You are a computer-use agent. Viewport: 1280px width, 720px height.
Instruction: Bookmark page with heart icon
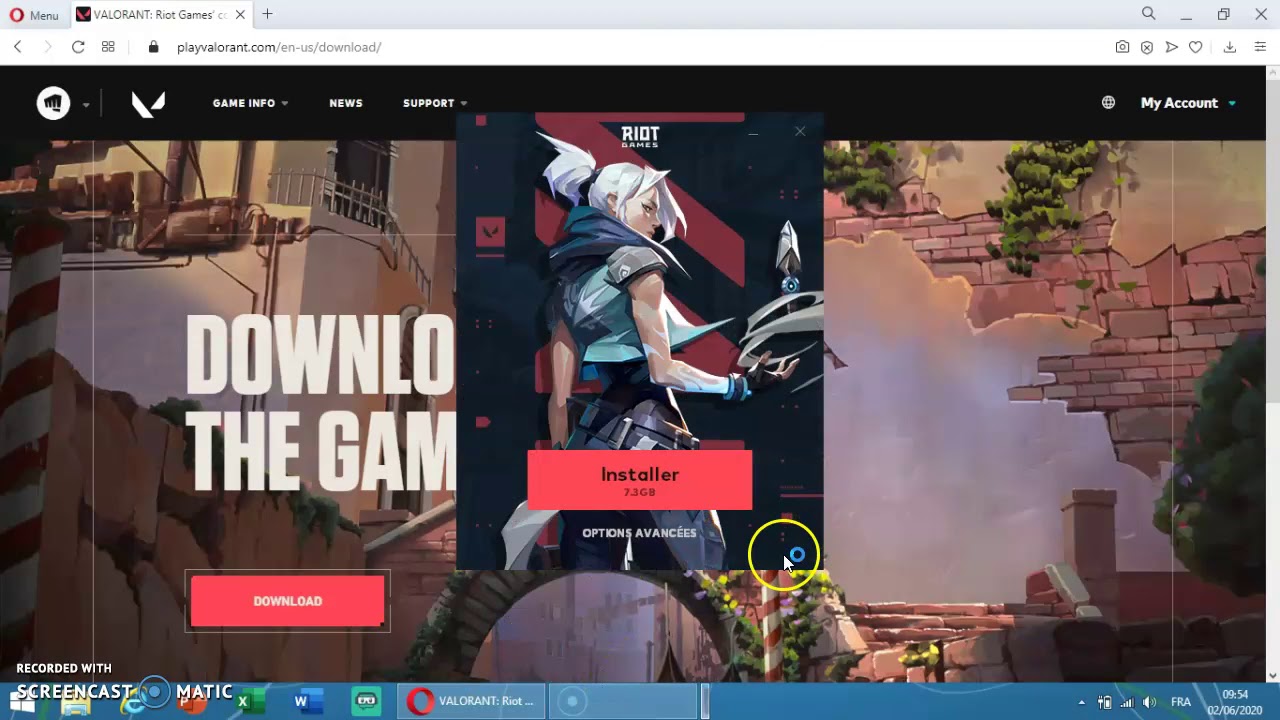point(1195,47)
